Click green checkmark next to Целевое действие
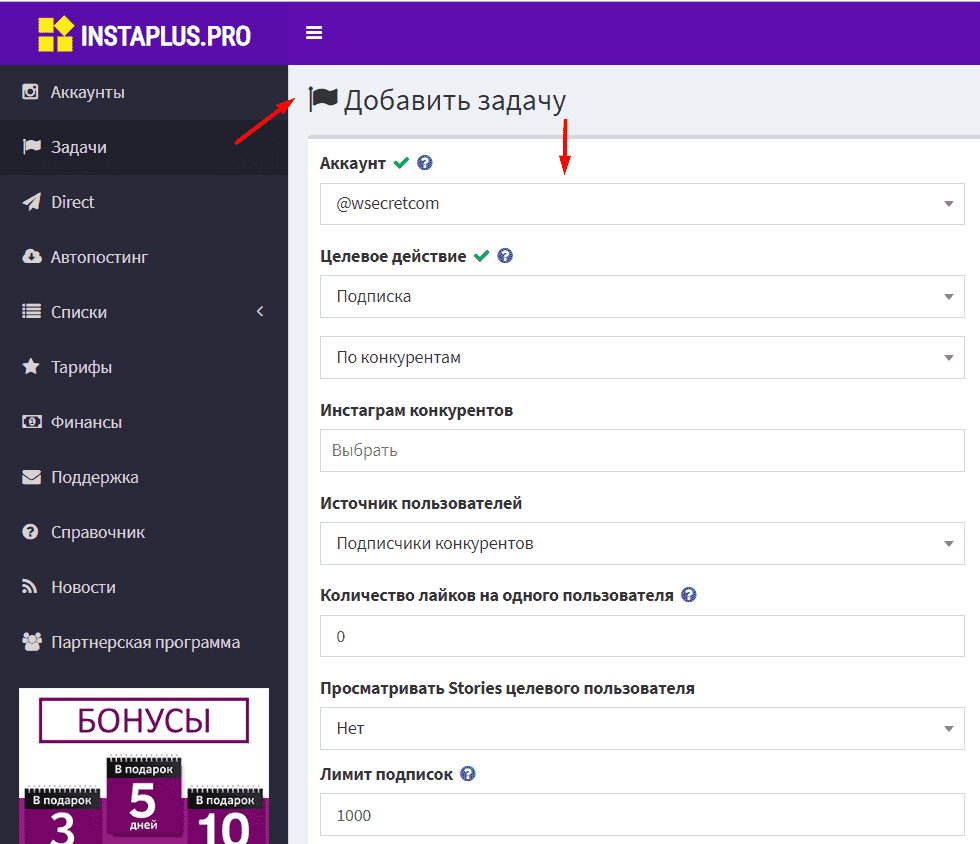 point(481,256)
